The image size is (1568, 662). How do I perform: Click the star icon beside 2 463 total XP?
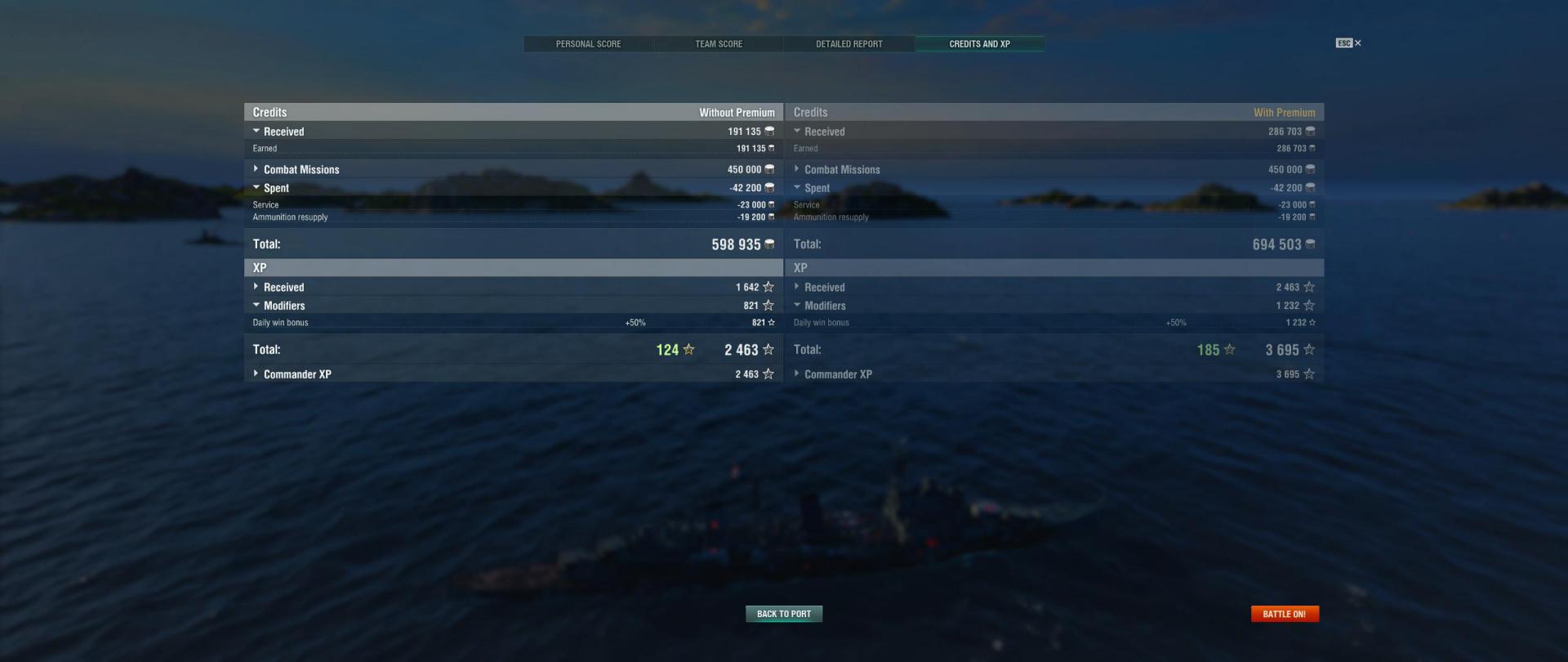coord(768,350)
